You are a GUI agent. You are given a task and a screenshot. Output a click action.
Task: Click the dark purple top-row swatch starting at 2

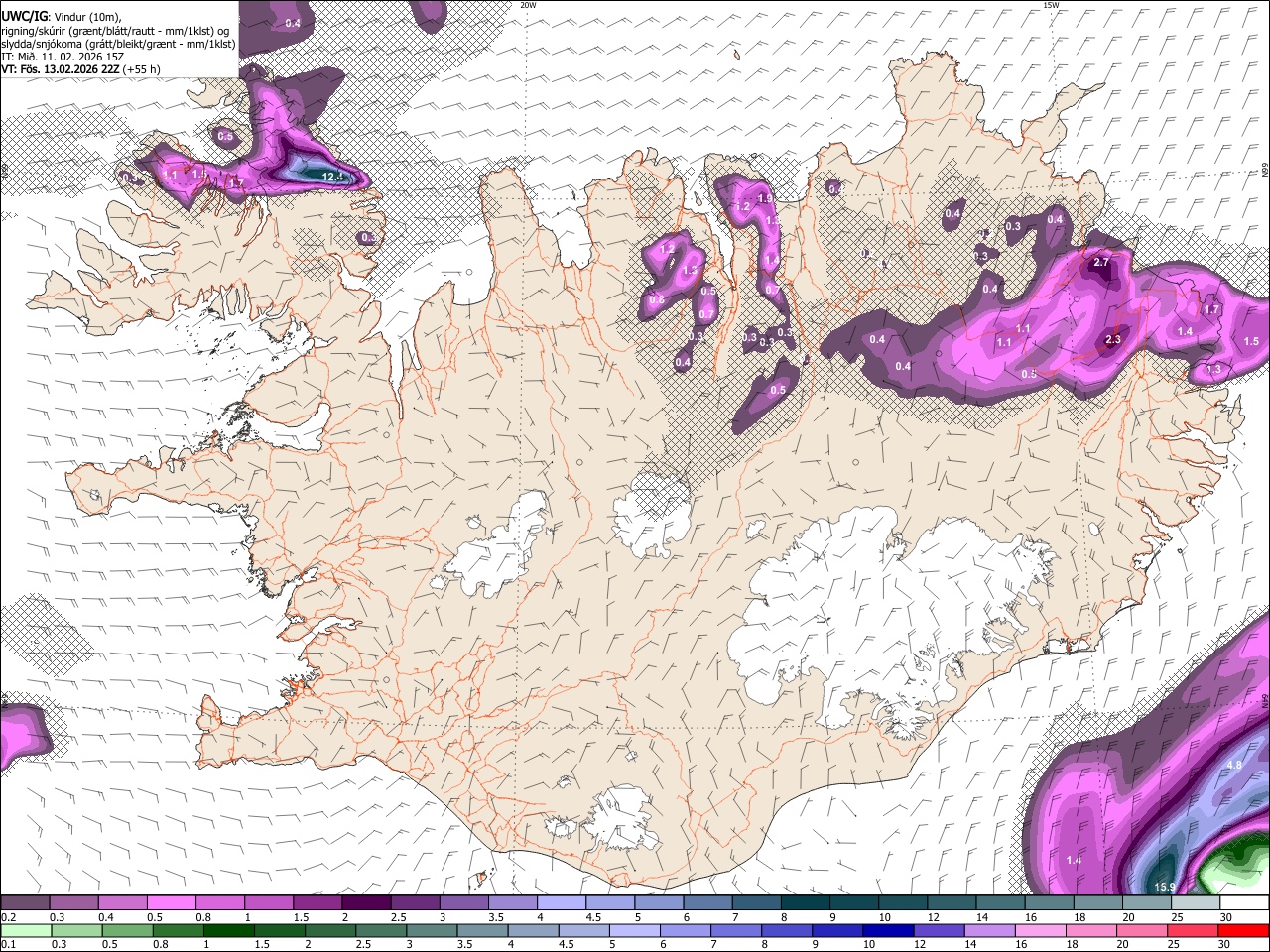point(366,903)
